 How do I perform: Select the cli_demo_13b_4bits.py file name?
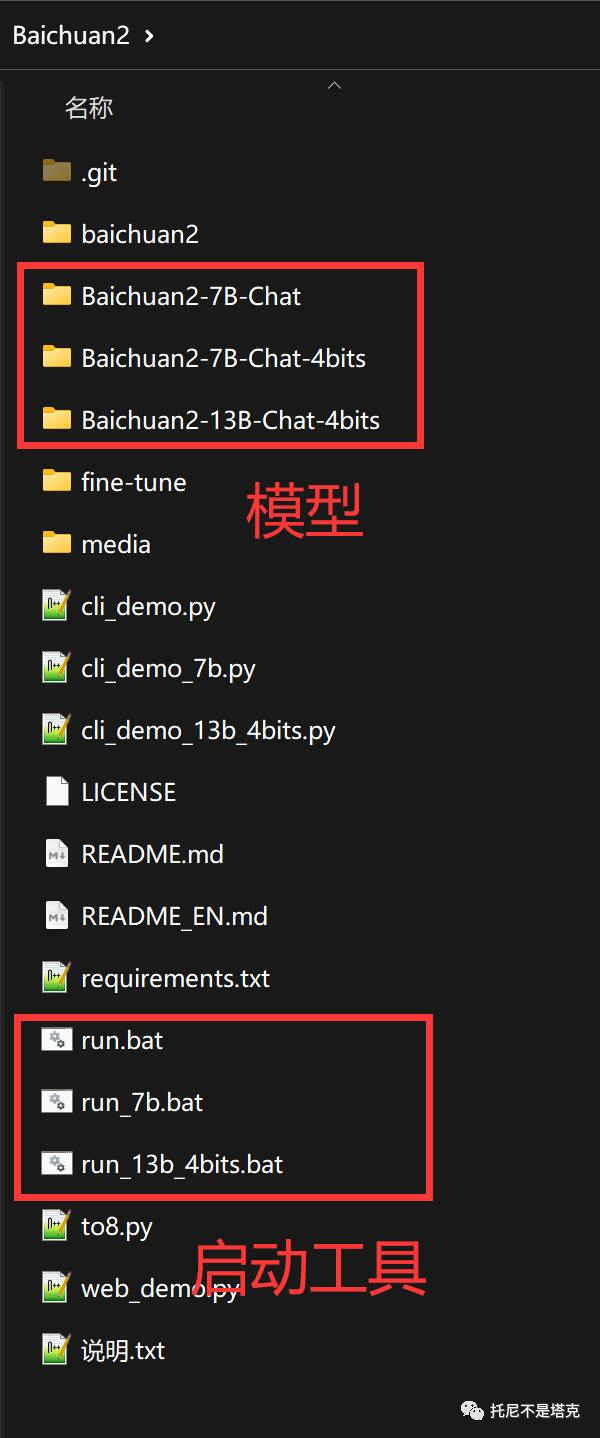pyautogui.click(x=208, y=730)
